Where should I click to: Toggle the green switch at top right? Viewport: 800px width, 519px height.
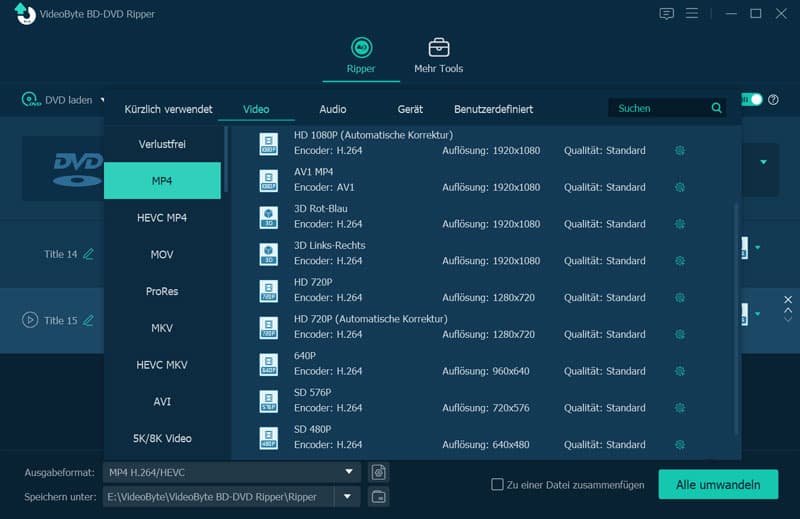point(750,100)
